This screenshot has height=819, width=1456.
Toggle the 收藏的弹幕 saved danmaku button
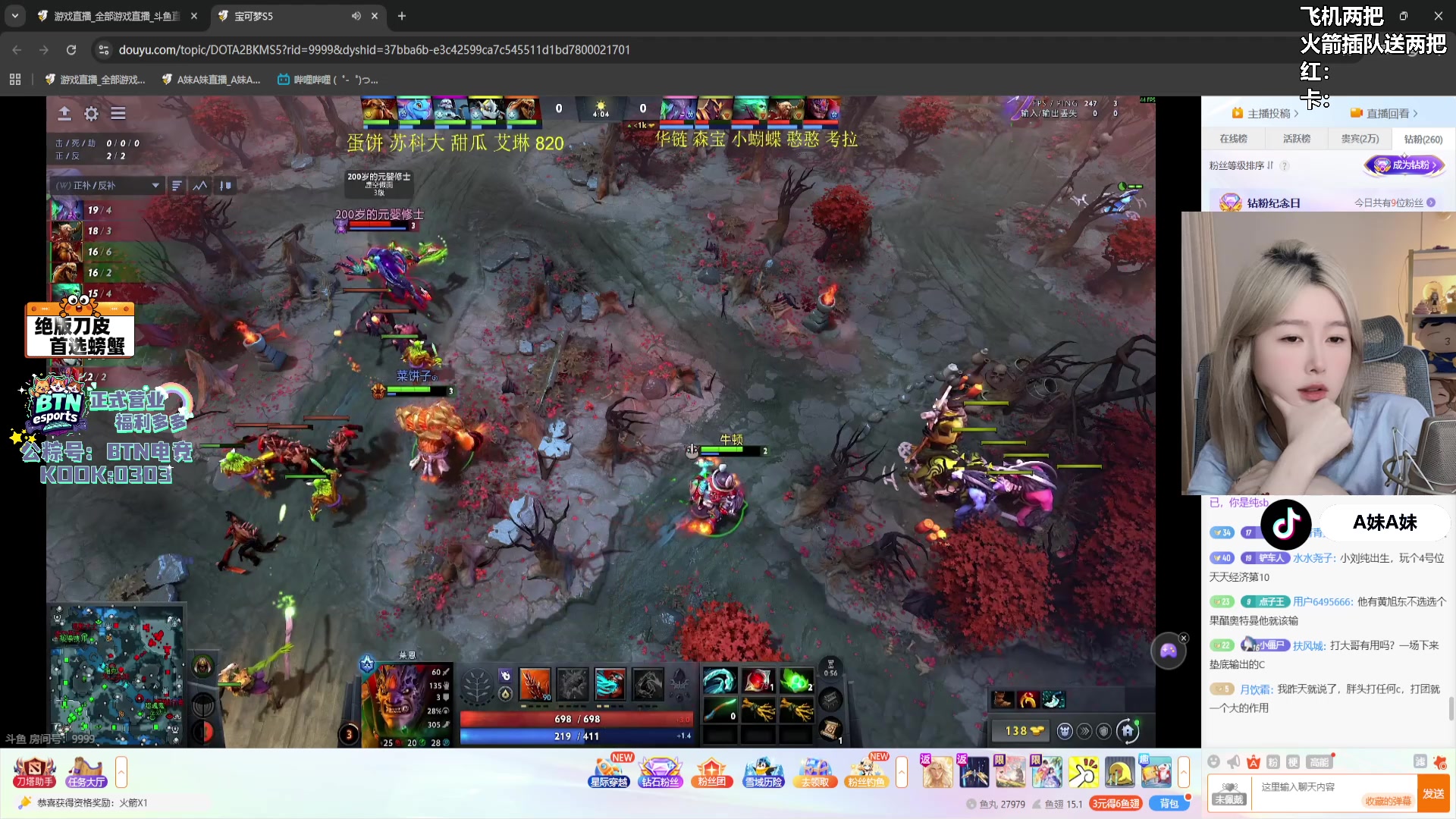click(x=1388, y=801)
